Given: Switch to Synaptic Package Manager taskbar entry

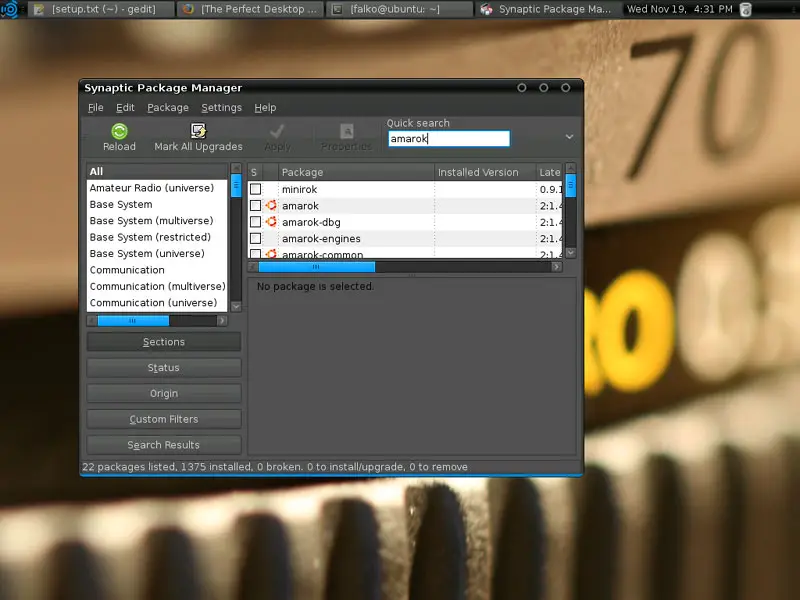Looking at the screenshot, I should (546, 9).
